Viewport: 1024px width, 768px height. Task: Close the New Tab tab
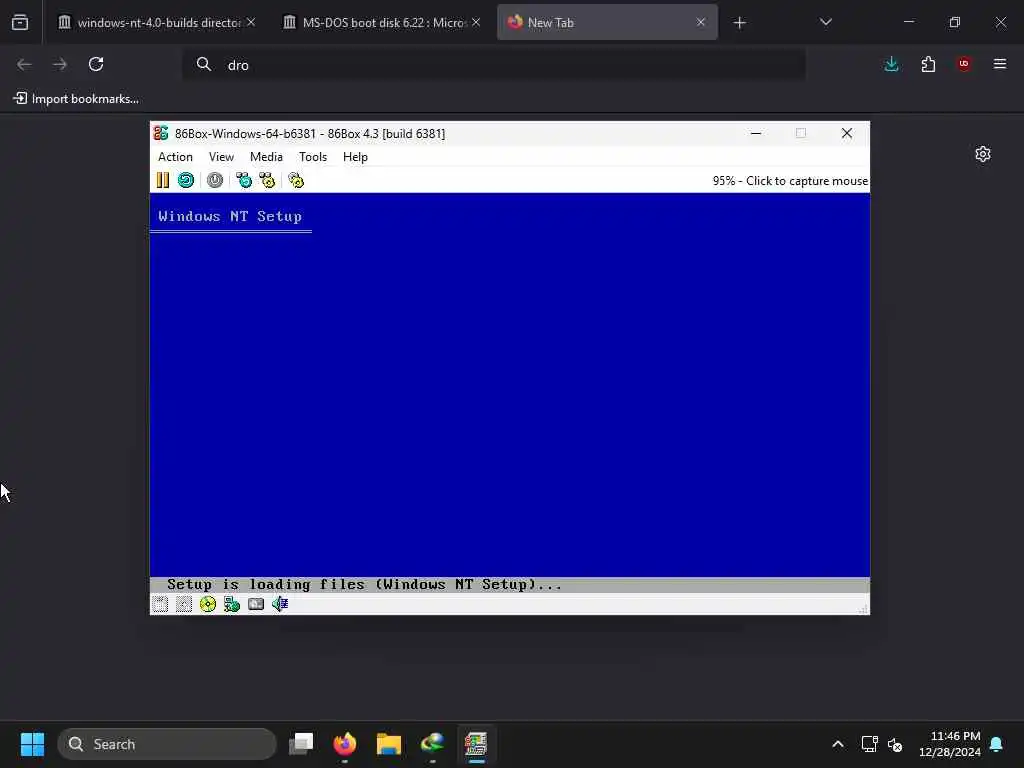click(701, 22)
